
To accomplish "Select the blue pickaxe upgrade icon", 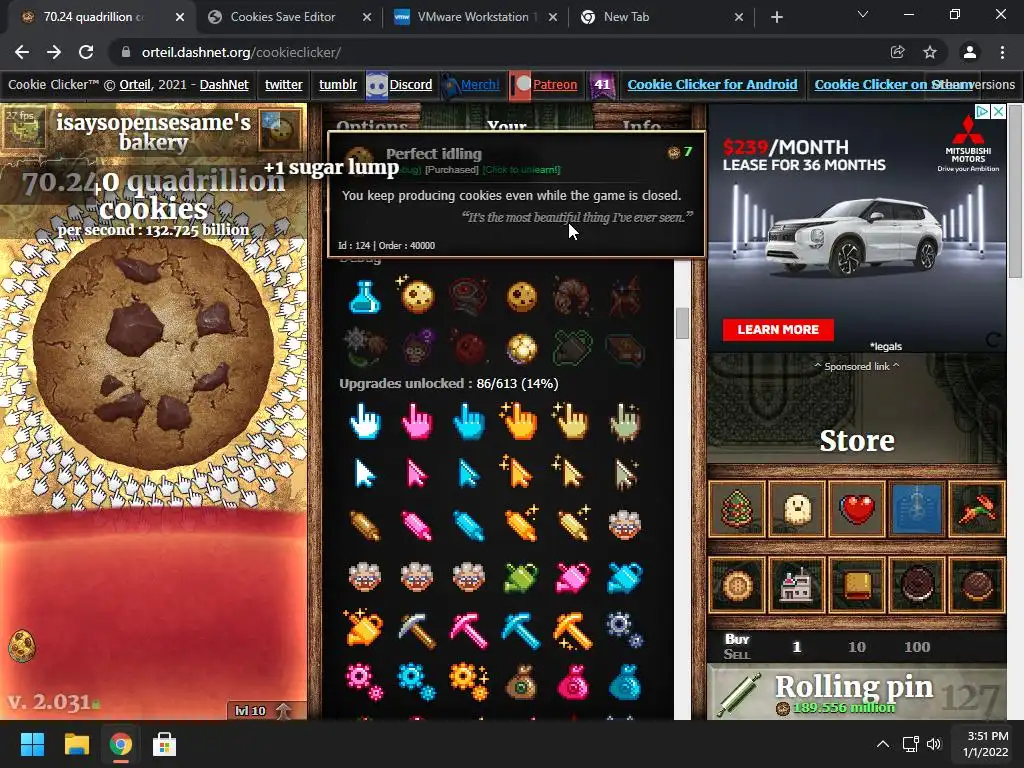I will pos(520,630).
